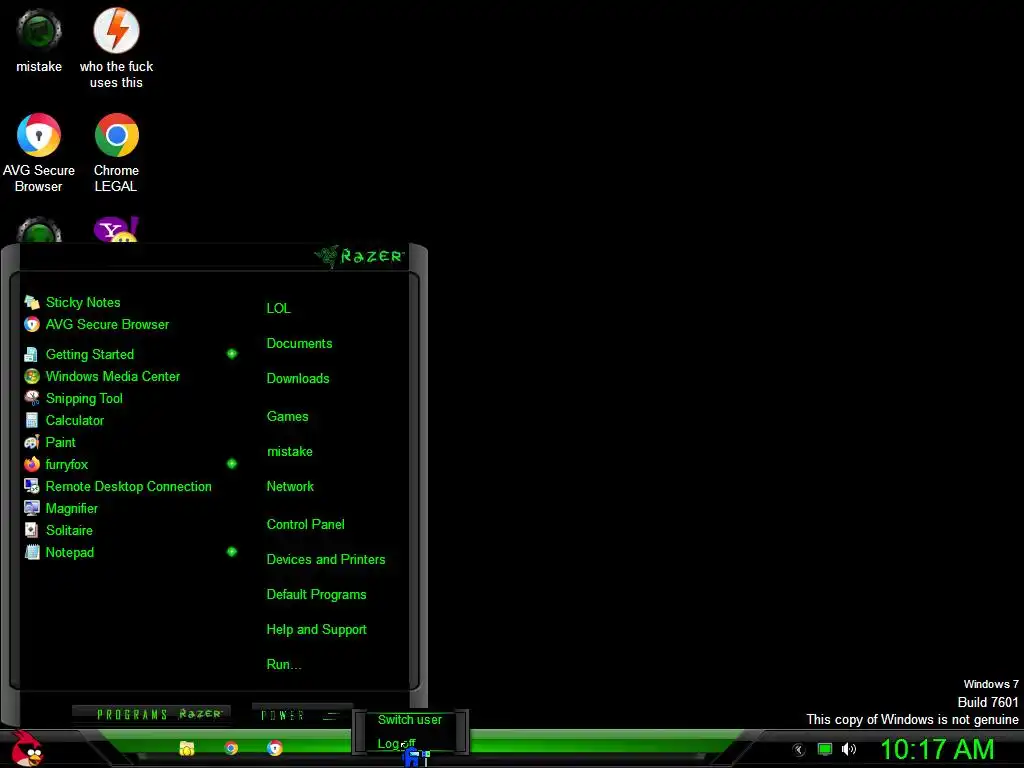
Task: Open AVG Secure Browser from taskbar
Action: (x=274, y=748)
